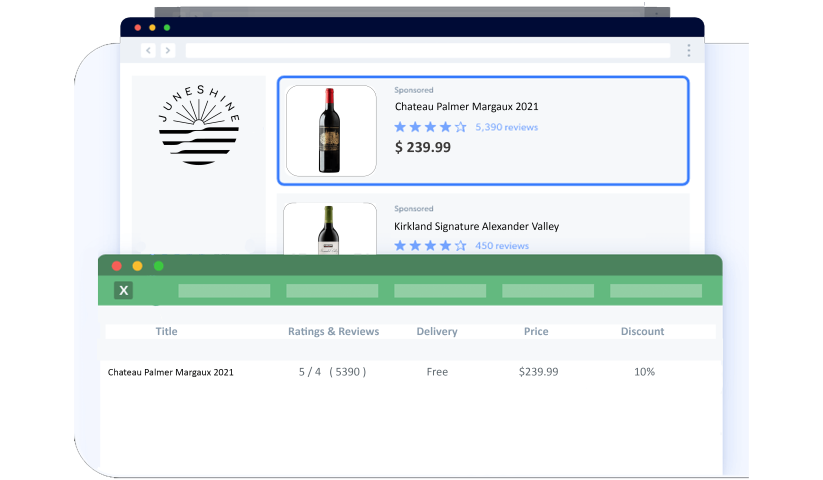Select the 5 / 4 ( 5390 ) cell
The width and height of the screenshot is (823, 480).
pos(333,372)
